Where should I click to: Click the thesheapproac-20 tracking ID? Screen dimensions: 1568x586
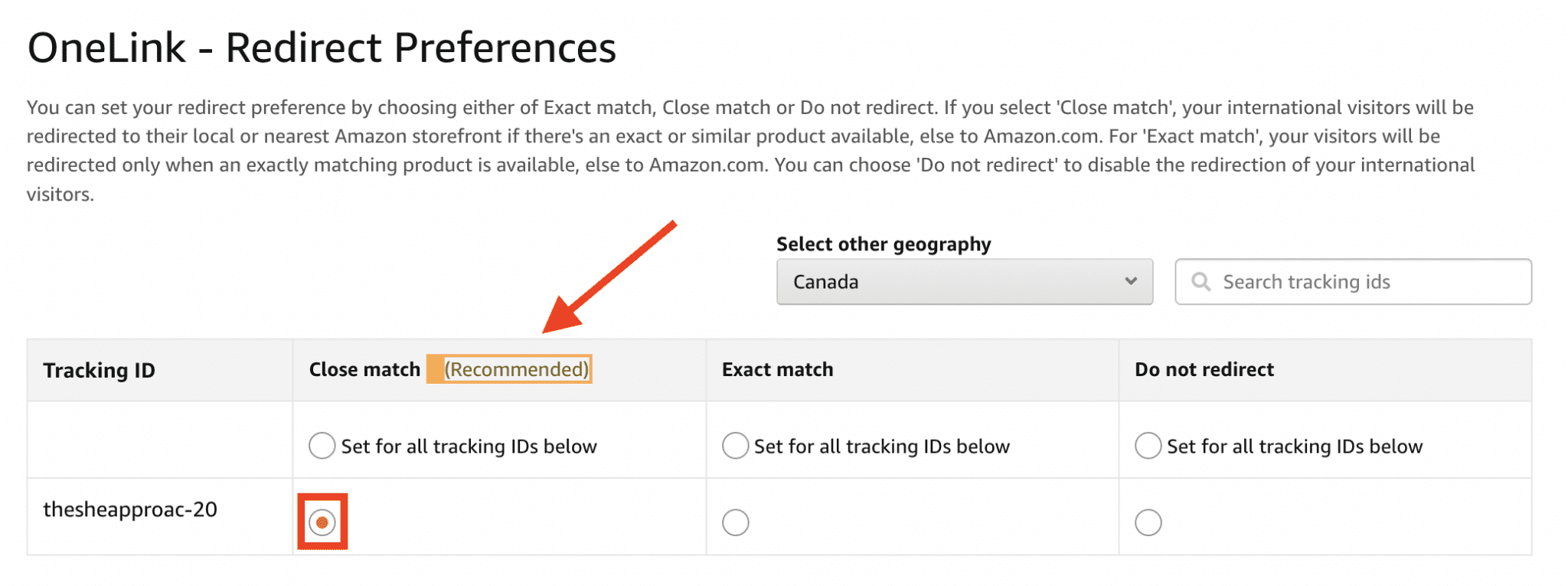[130, 508]
